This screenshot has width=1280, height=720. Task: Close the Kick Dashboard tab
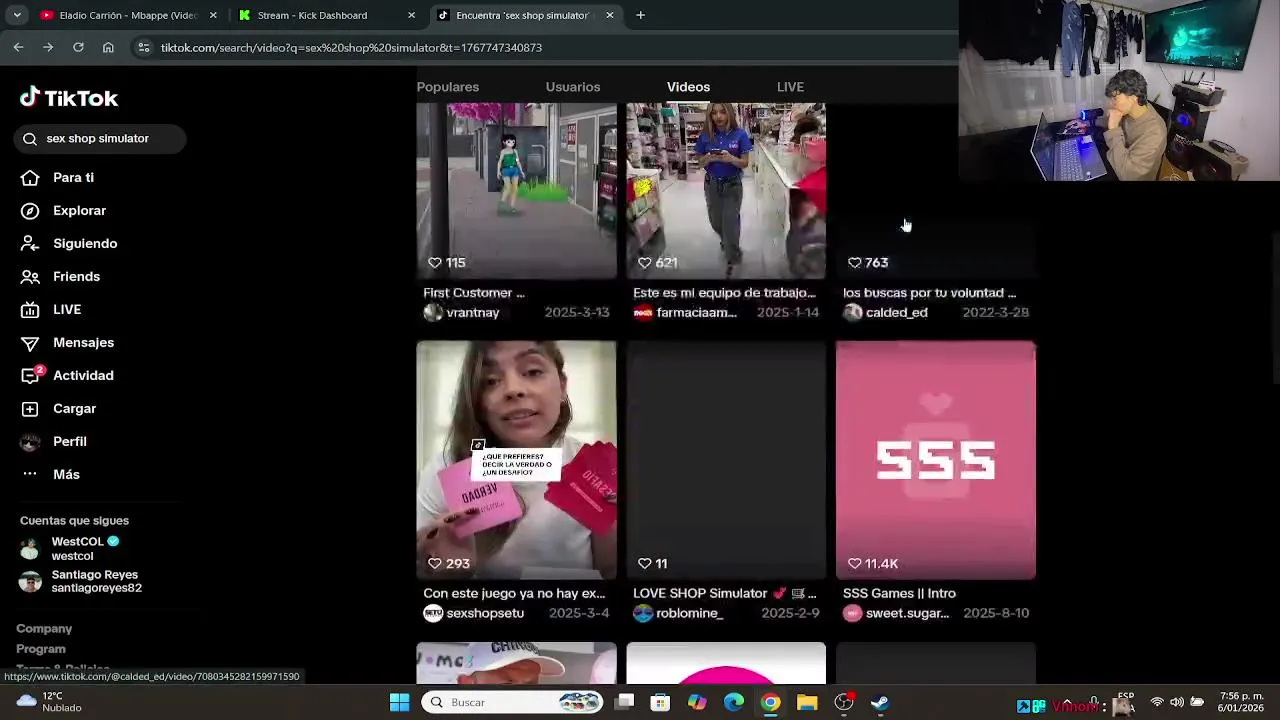(x=411, y=15)
